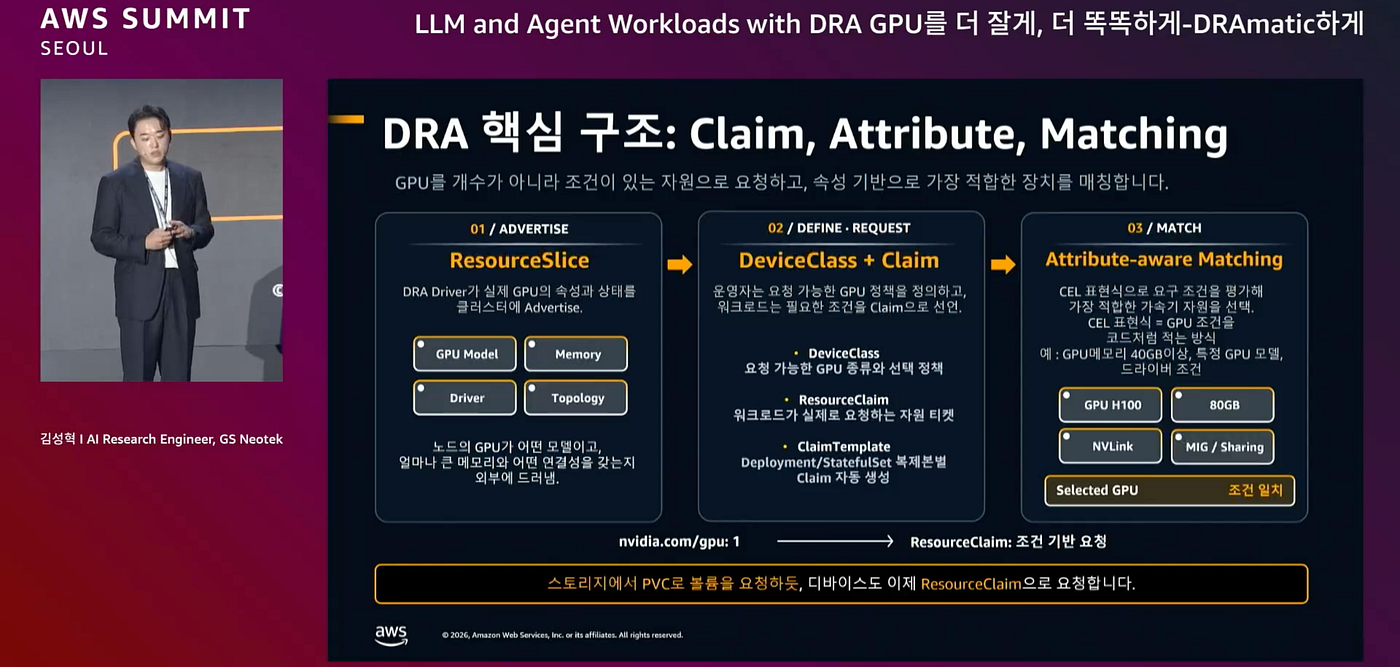Click the '01 / ADVERTISE' label
Screen dimensions: 1400x667
(519, 229)
